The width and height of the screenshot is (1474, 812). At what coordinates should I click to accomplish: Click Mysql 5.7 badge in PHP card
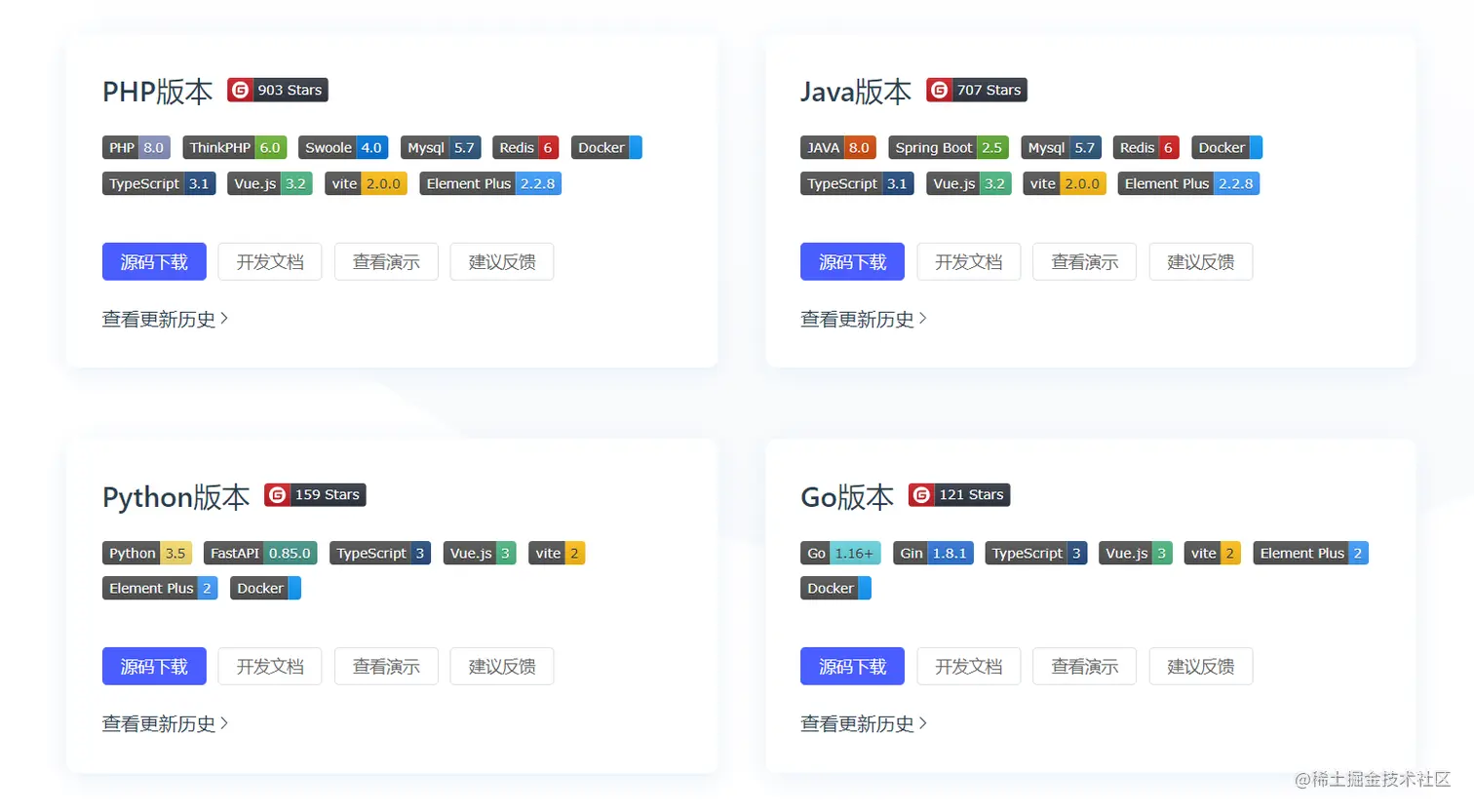441,147
